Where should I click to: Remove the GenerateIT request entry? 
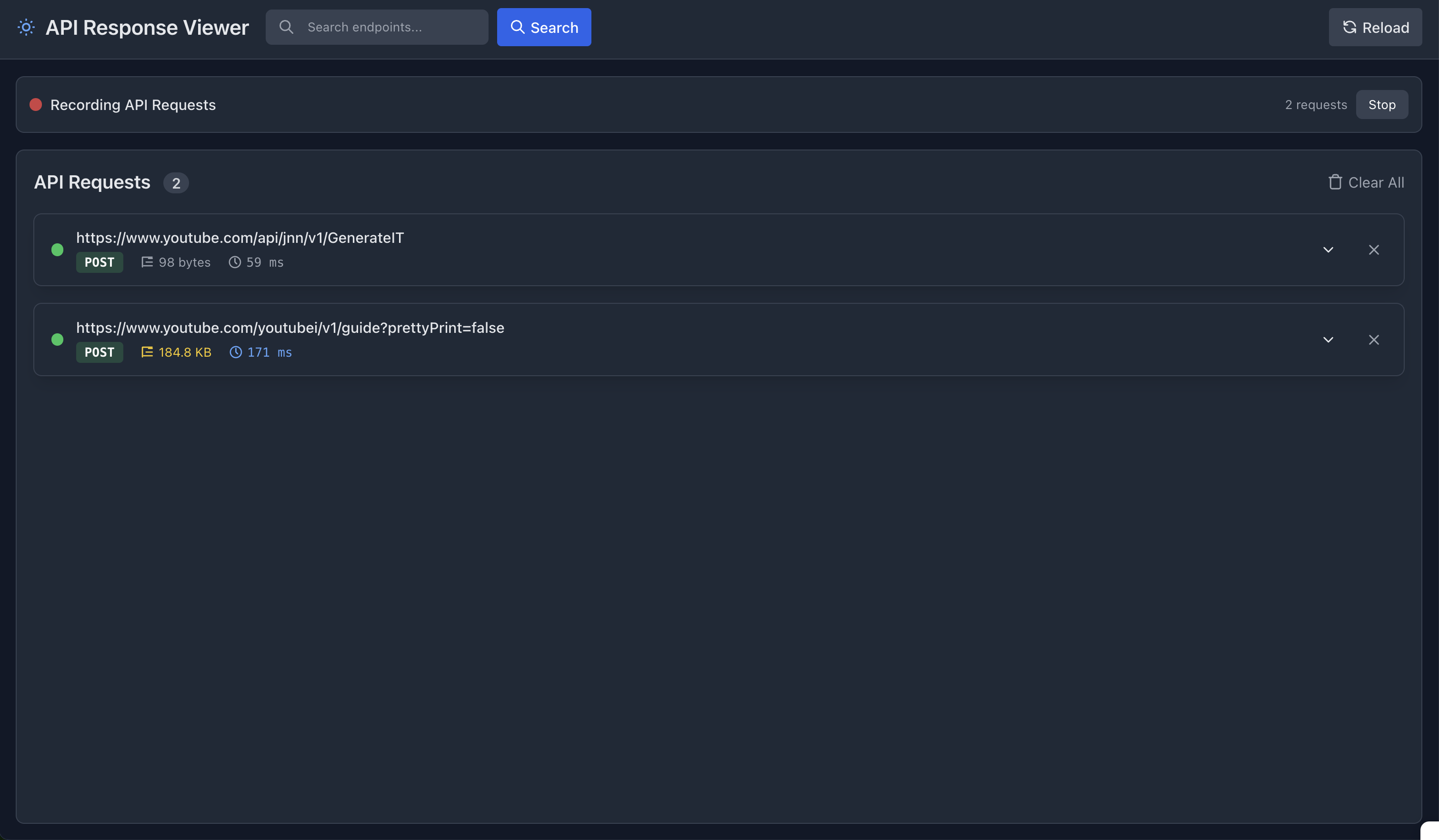(1373, 250)
